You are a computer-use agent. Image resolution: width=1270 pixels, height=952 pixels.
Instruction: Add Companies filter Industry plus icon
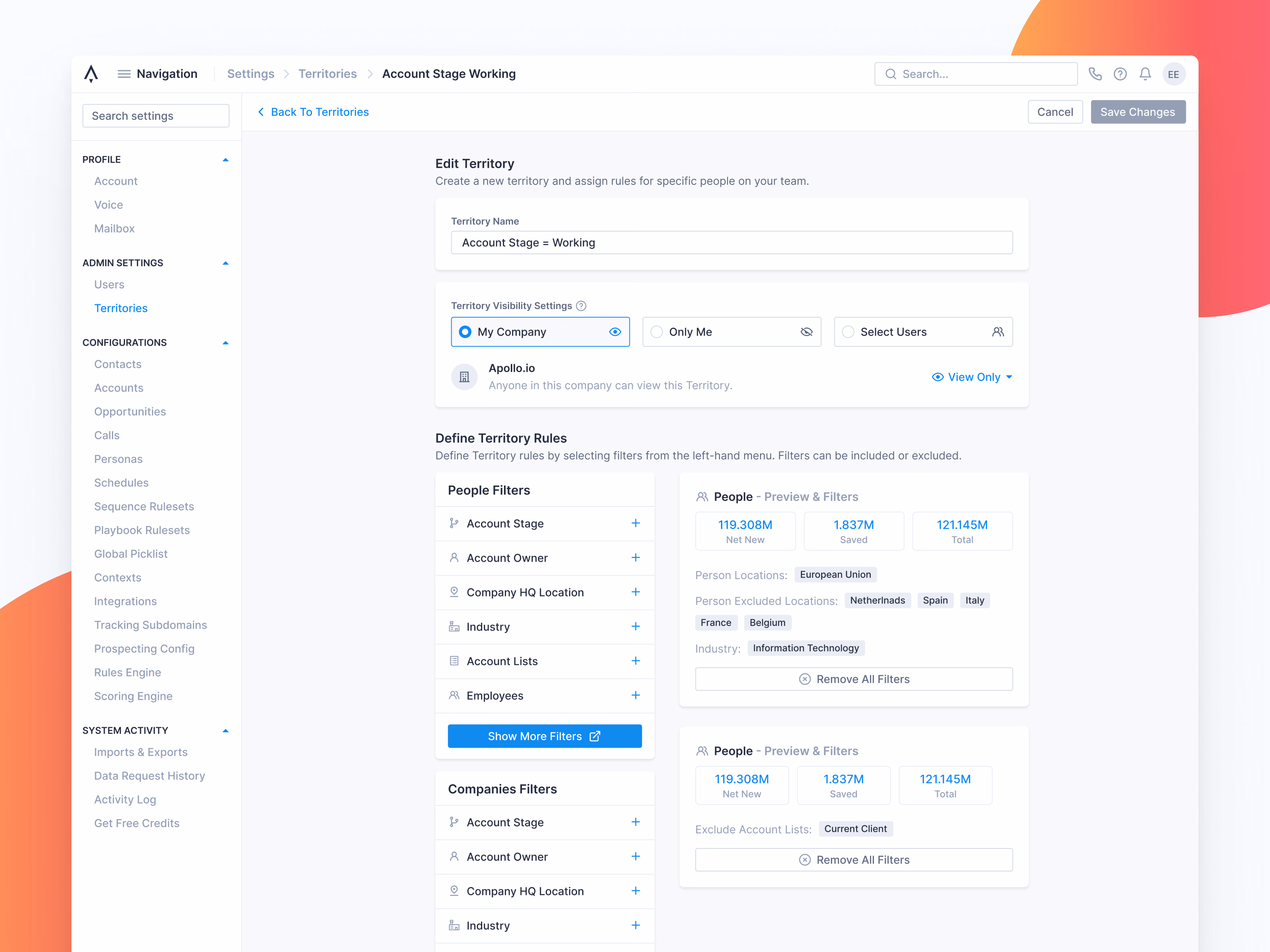(635, 925)
